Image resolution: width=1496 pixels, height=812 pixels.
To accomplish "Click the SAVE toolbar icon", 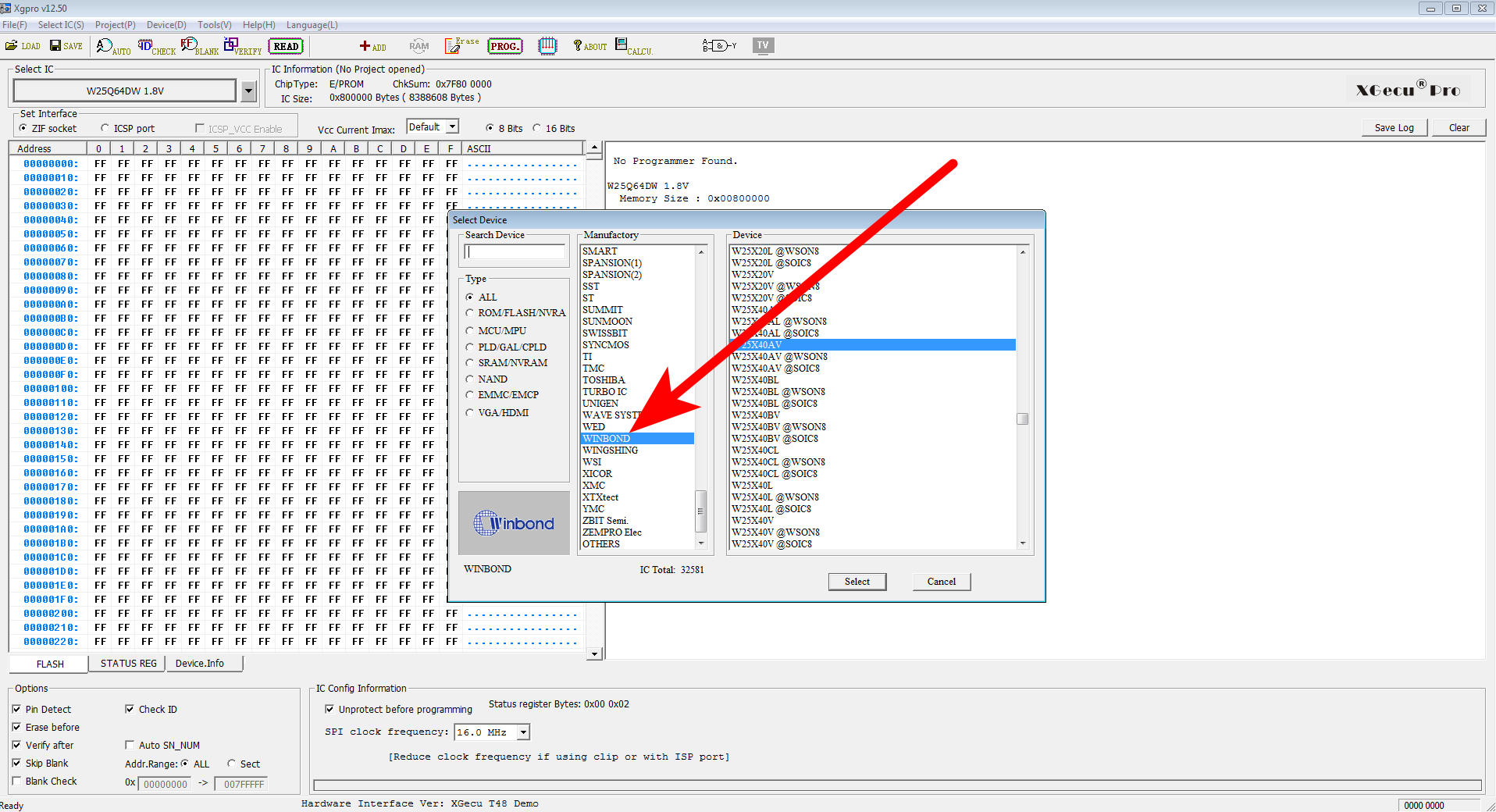I will [66, 46].
